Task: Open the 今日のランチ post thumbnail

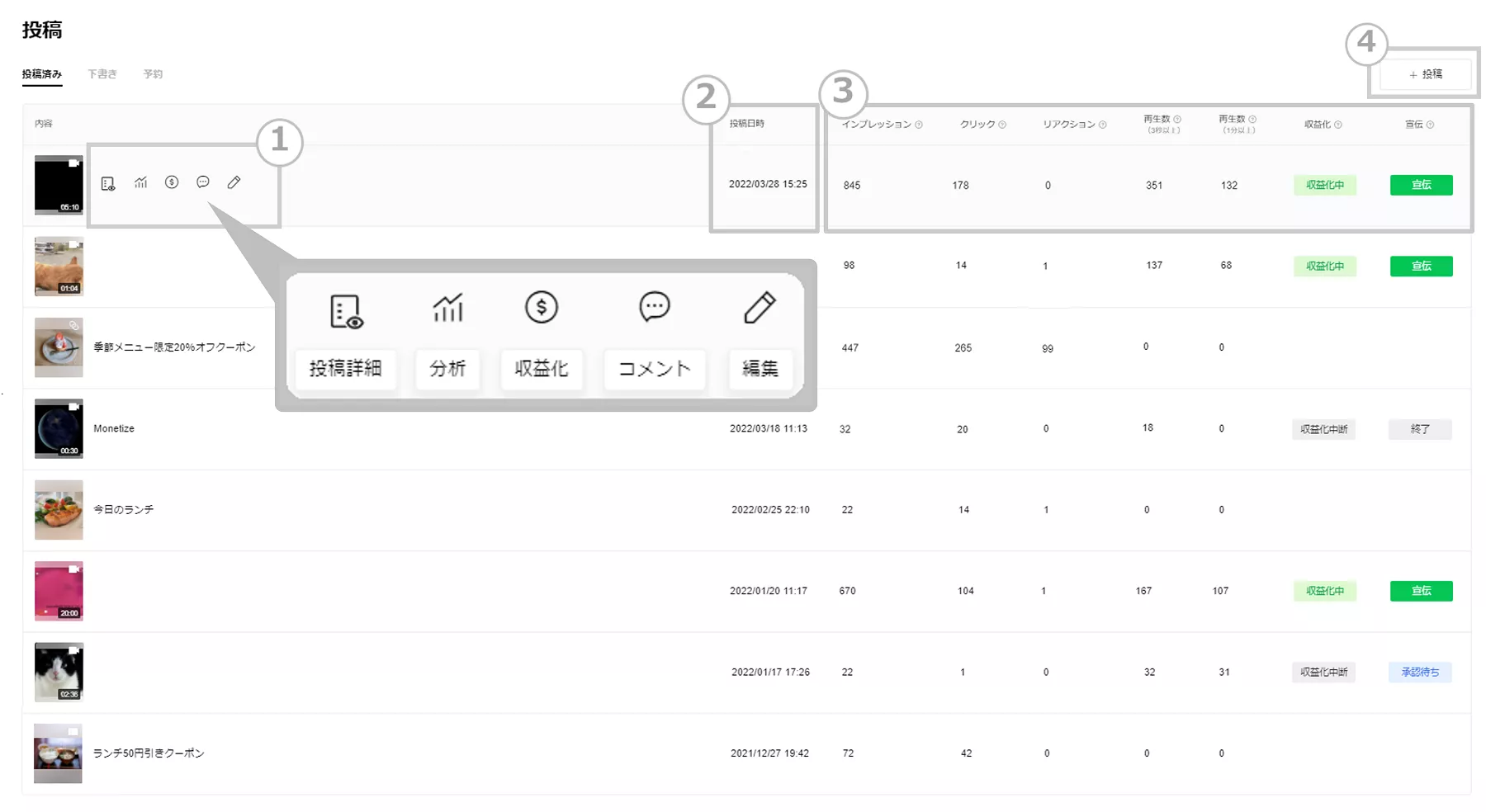Action: [59, 510]
